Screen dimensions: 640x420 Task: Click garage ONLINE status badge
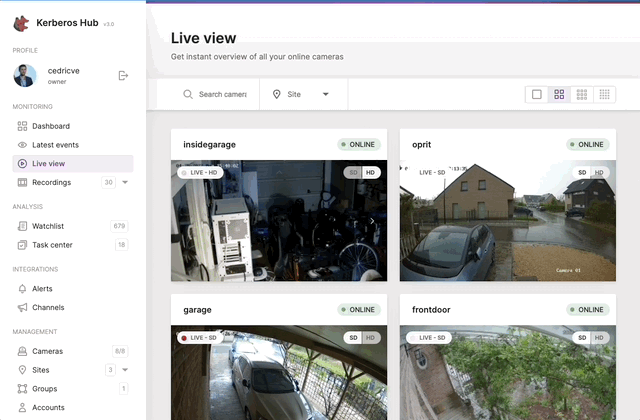(359, 310)
